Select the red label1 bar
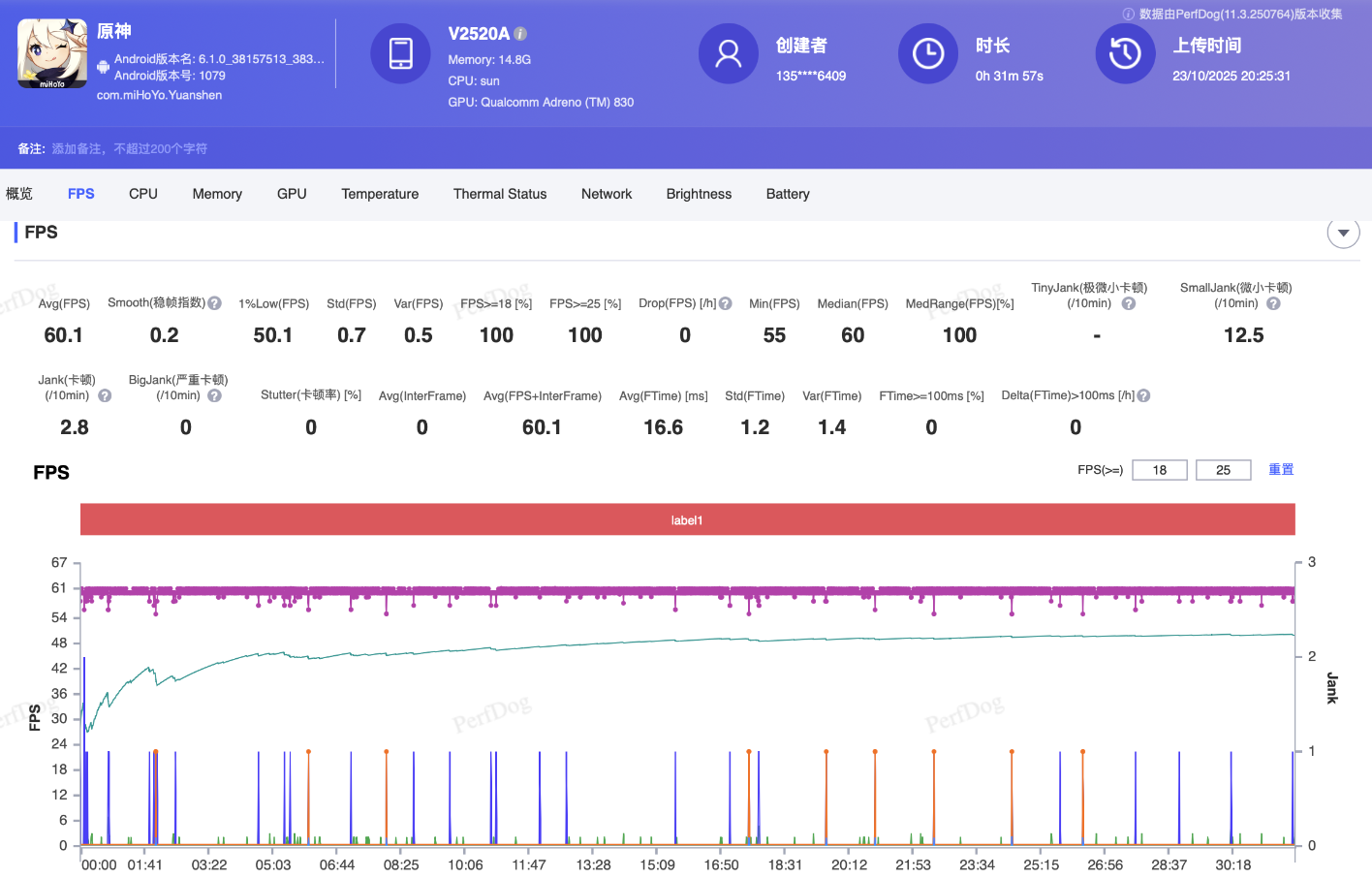 point(687,519)
